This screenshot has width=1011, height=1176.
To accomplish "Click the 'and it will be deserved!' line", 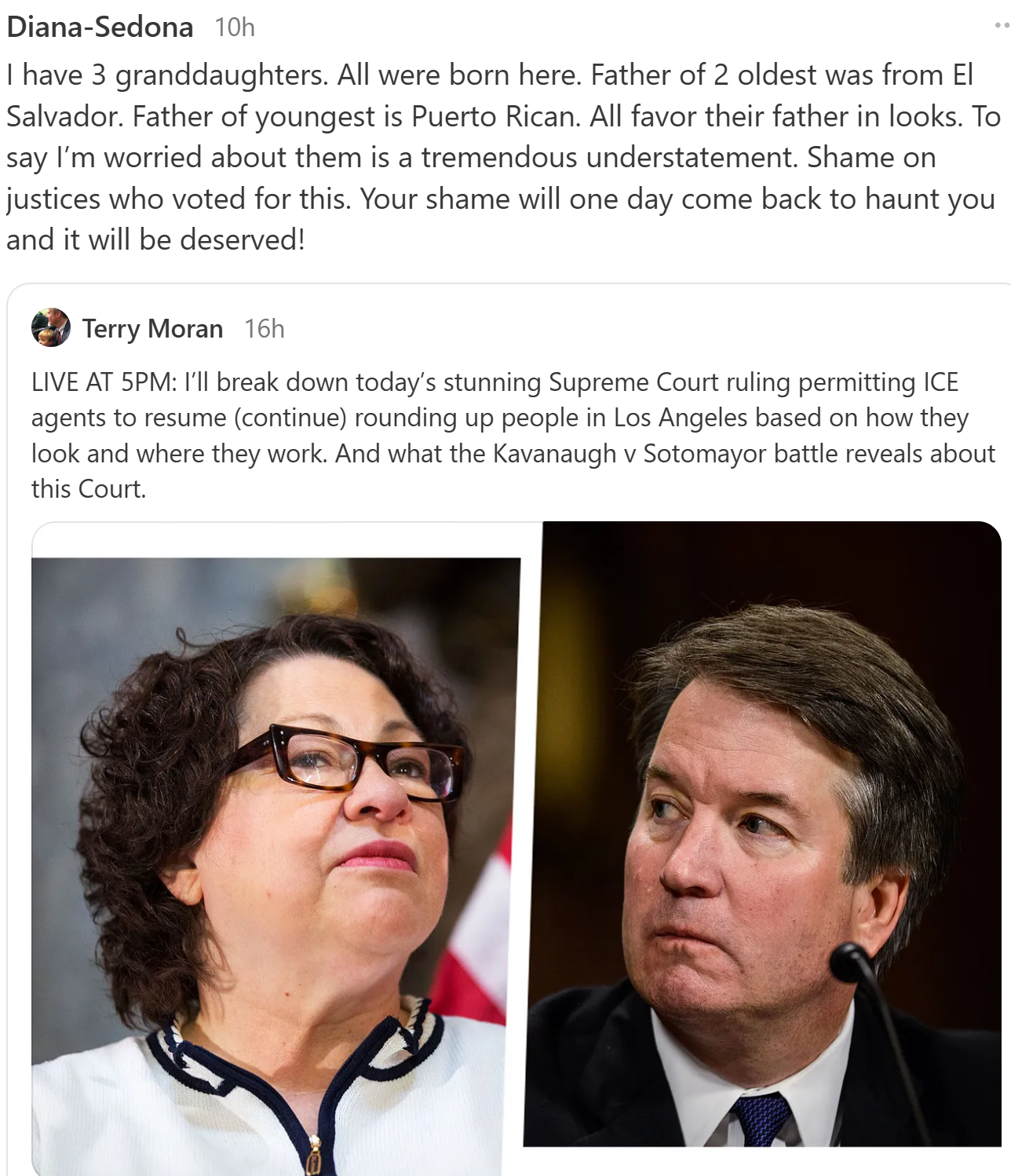I will pos(155,240).
